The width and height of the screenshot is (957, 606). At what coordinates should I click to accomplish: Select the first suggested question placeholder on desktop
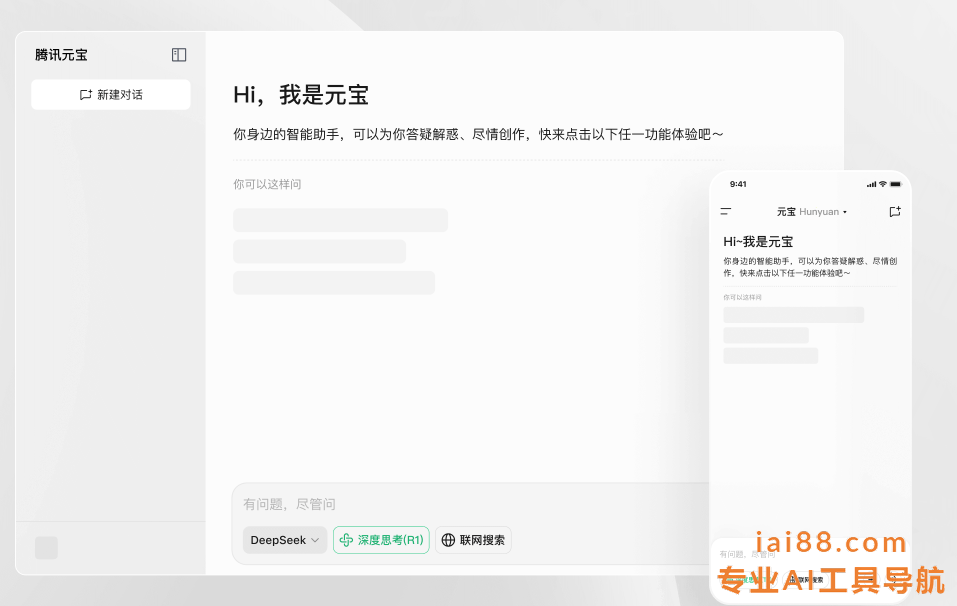[x=341, y=220]
